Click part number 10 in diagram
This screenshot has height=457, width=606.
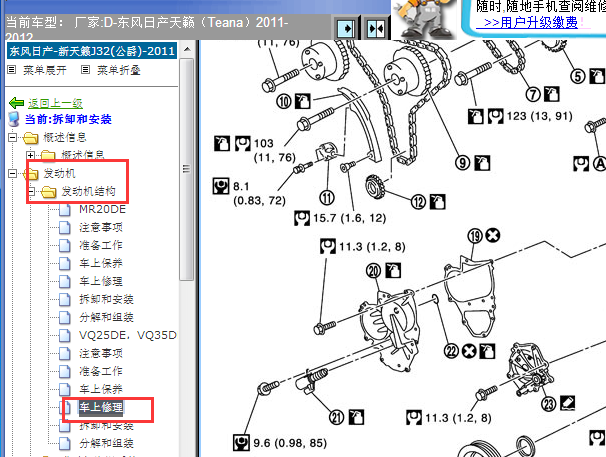(x=283, y=102)
